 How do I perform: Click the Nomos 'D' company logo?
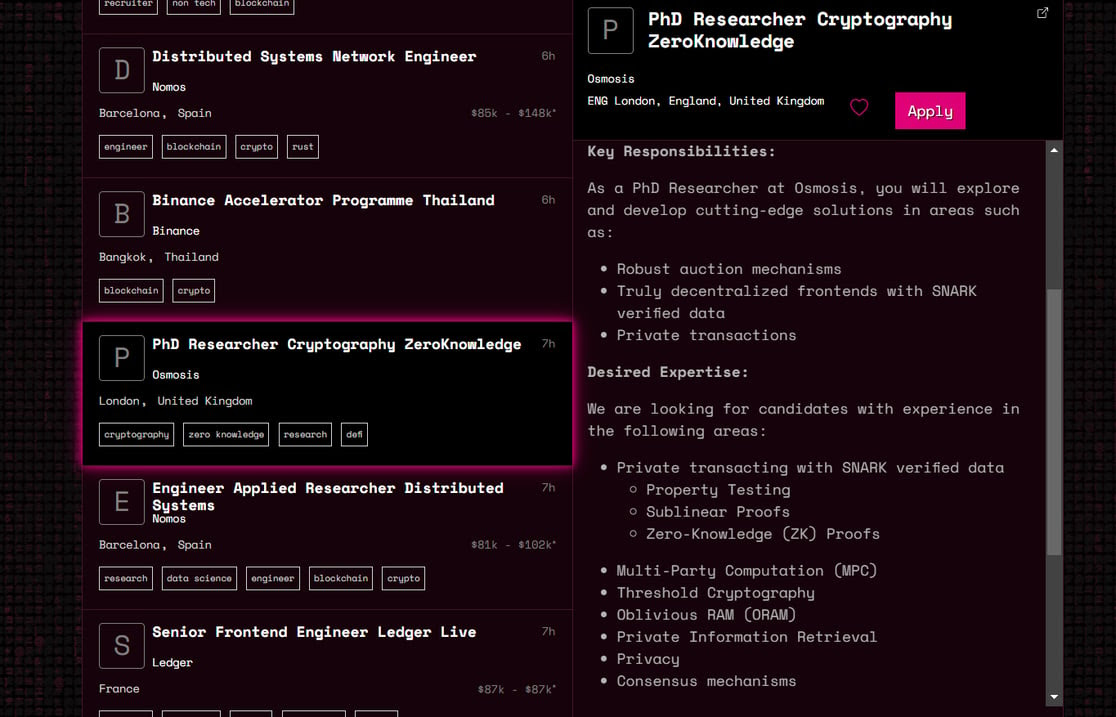pos(122,70)
